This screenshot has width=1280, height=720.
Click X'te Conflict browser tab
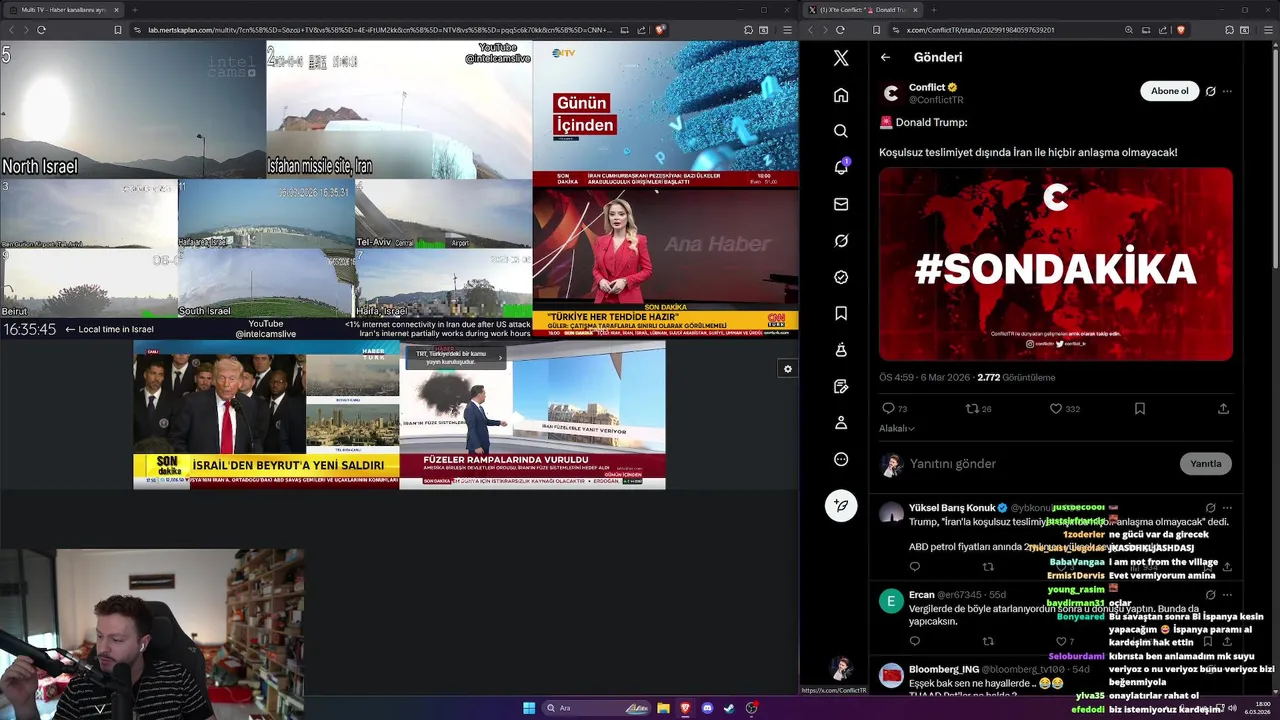862,10
